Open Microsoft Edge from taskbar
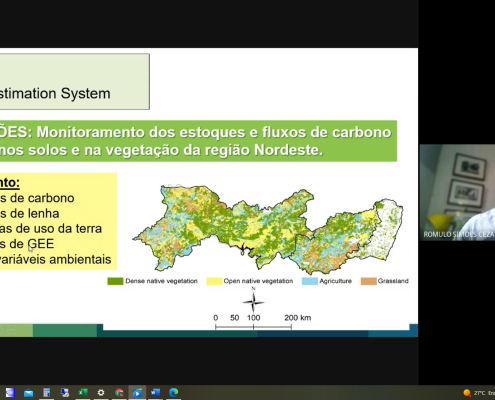Image resolution: width=495 pixels, height=400 pixels. pyautogui.click(x=173, y=393)
